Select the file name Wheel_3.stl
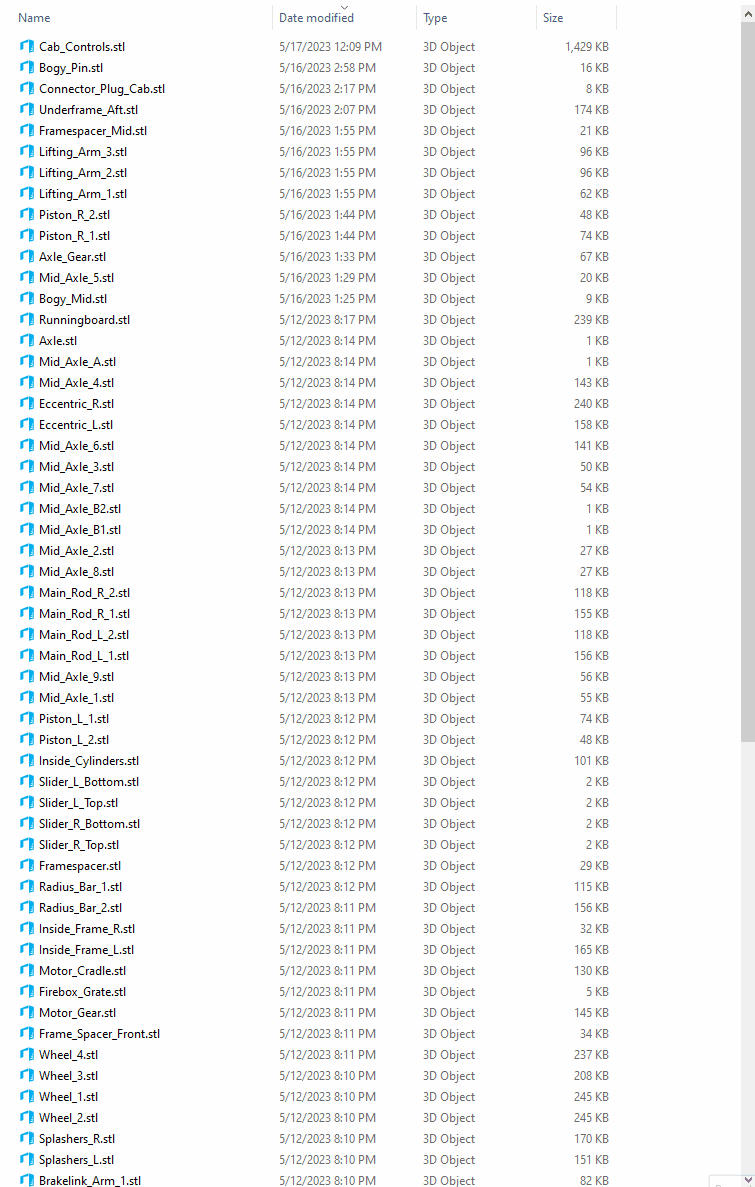Screen dimensions: 755x1187 coord(68,1076)
